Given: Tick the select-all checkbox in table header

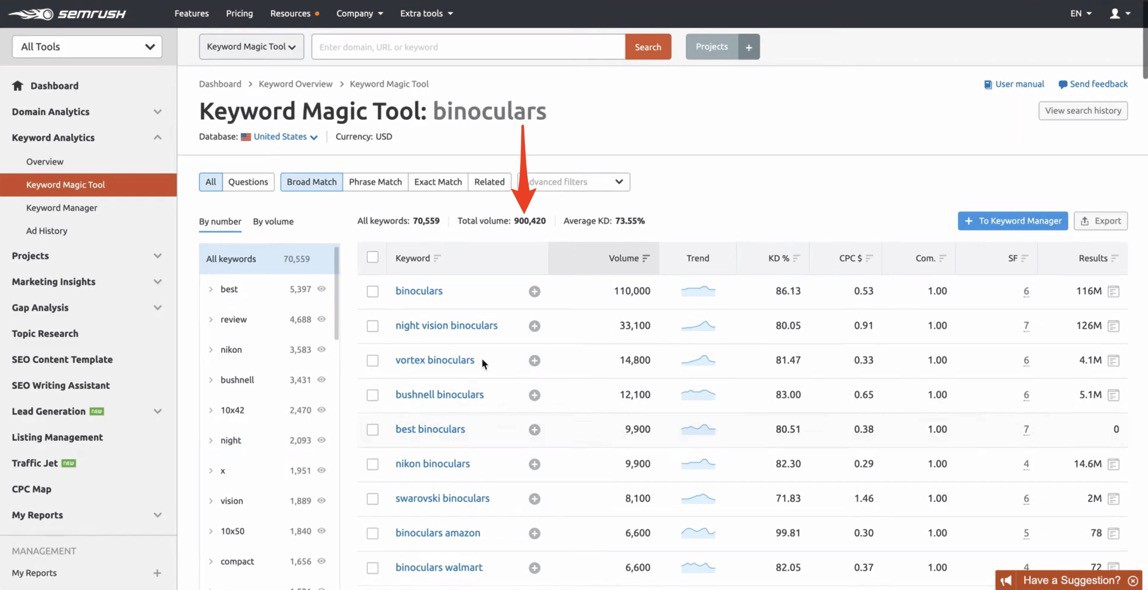Looking at the screenshot, I should [x=372, y=258].
